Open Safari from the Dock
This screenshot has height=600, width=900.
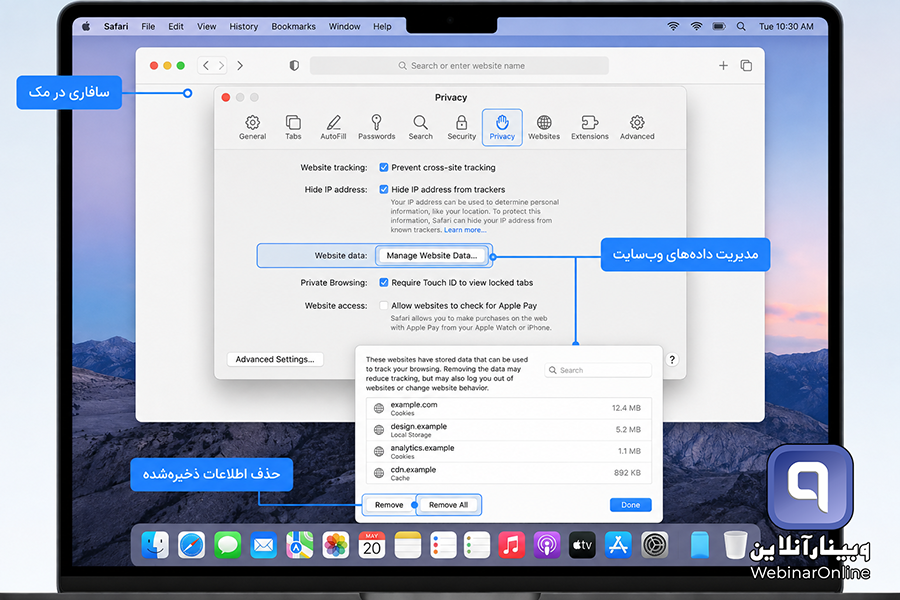click(191, 545)
